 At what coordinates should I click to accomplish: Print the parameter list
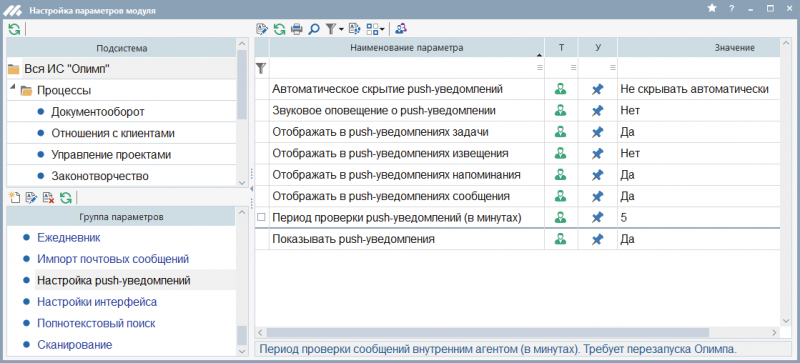[296, 29]
